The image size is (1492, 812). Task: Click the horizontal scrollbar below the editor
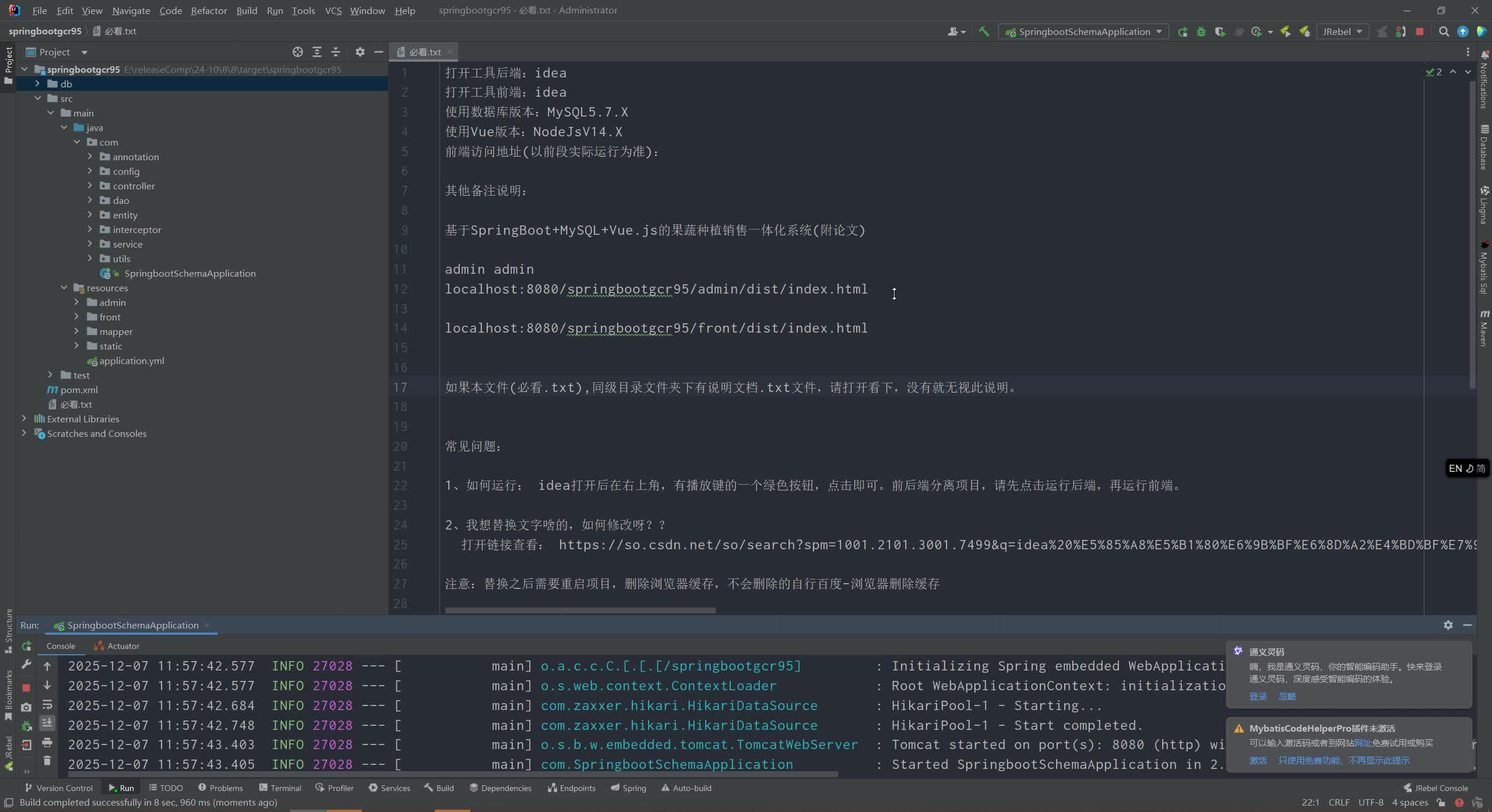coord(580,610)
